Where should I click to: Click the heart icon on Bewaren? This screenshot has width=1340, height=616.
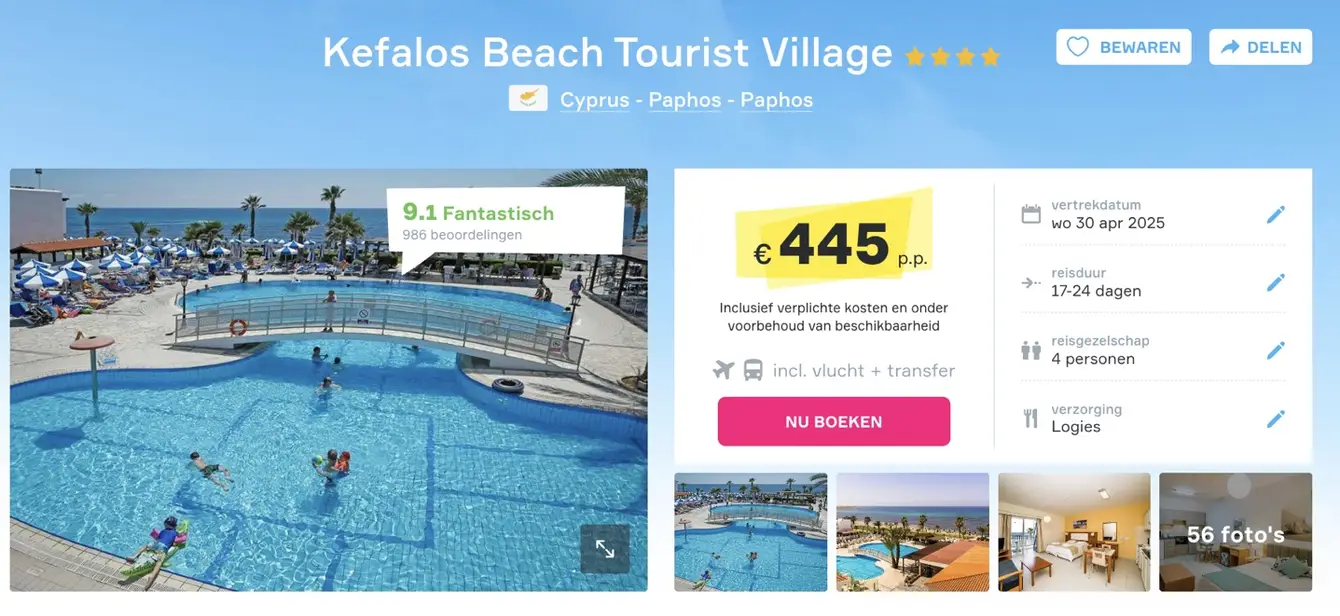pyautogui.click(x=1077, y=47)
